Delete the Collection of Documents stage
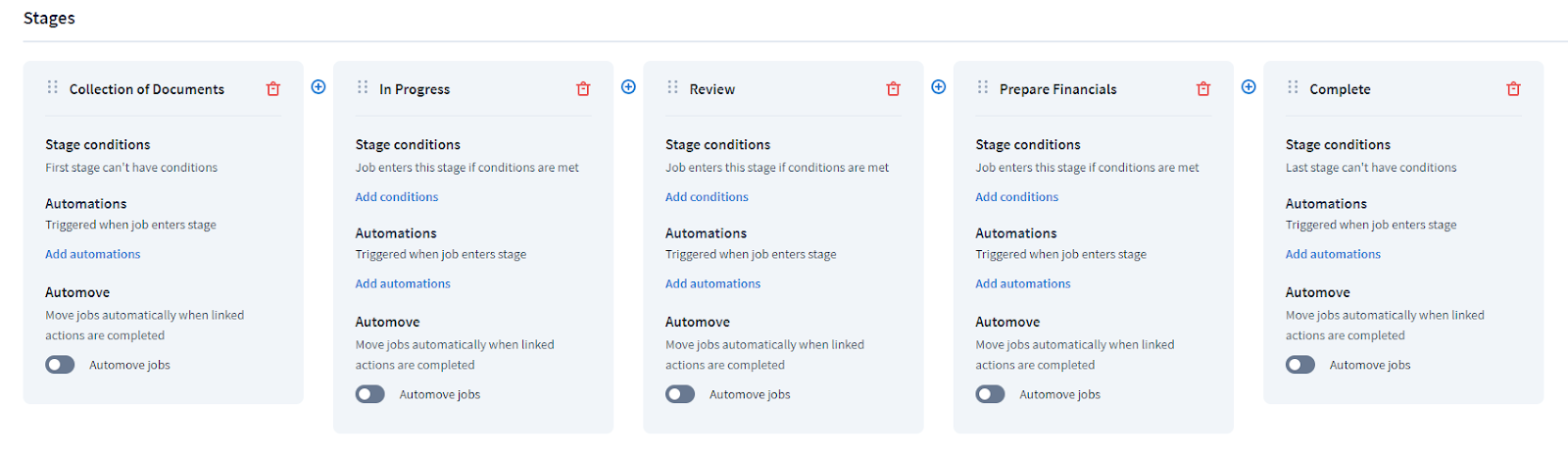This screenshot has width=1568, height=458. [x=273, y=89]
